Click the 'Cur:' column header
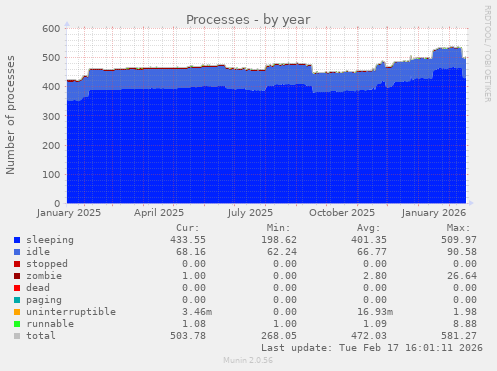 coord(188,228)
